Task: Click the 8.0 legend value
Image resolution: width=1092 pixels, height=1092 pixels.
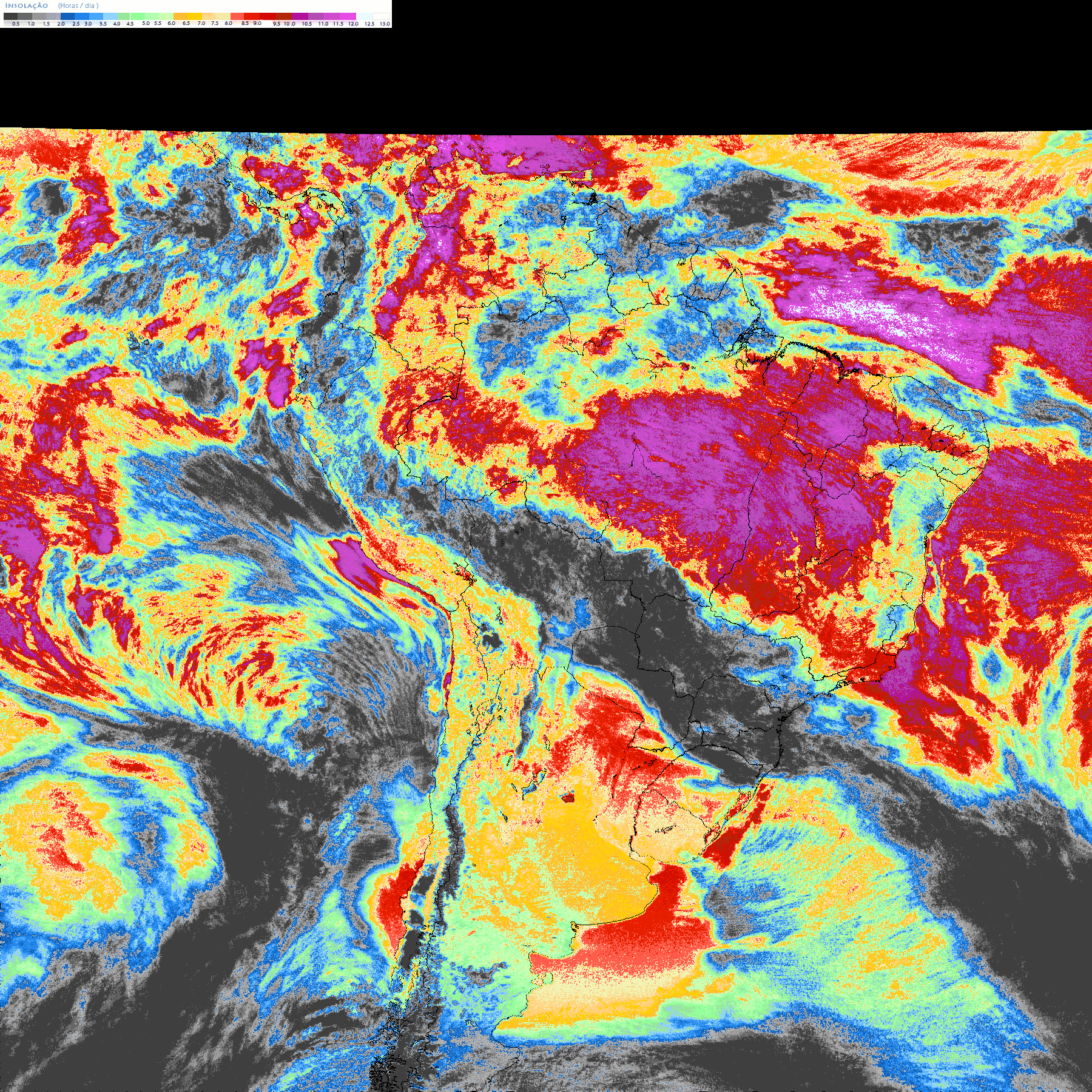Action: point(228,23)
